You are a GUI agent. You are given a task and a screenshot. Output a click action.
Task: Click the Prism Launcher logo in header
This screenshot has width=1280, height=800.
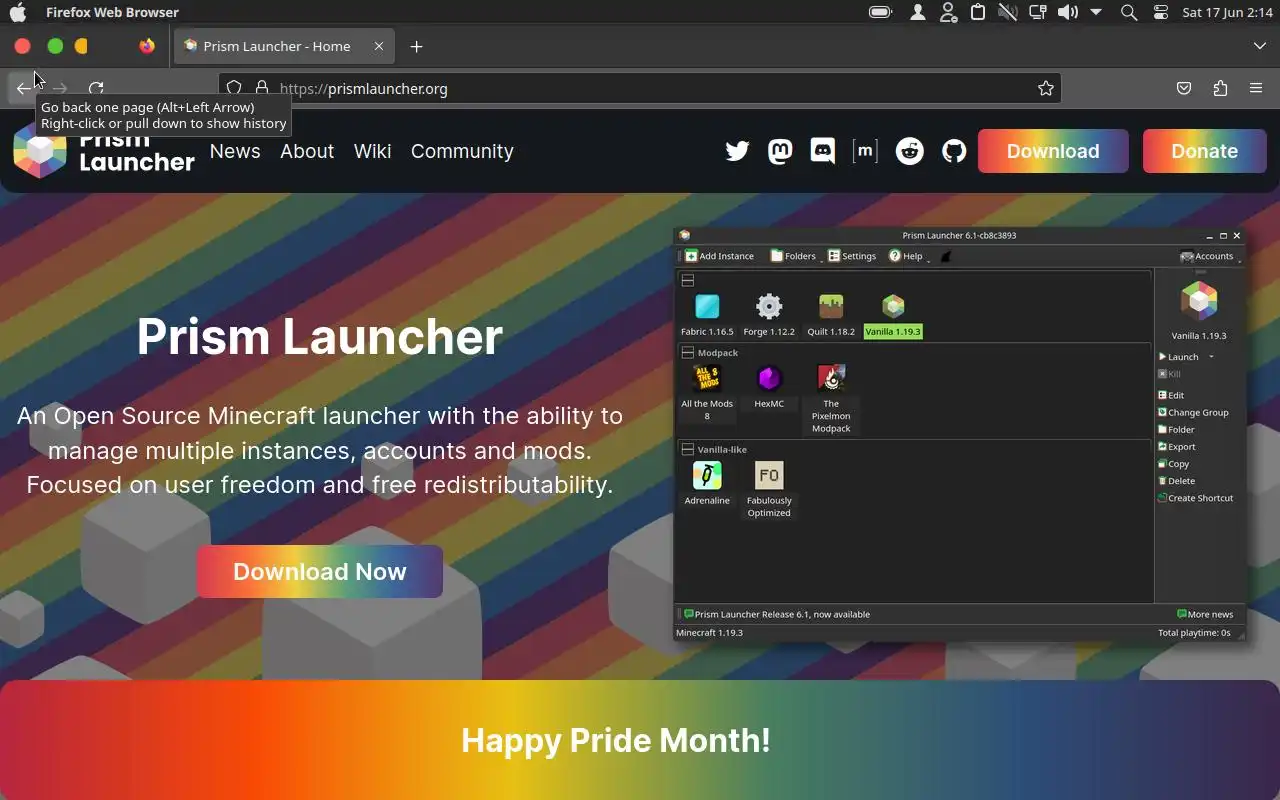coord(104,152)
